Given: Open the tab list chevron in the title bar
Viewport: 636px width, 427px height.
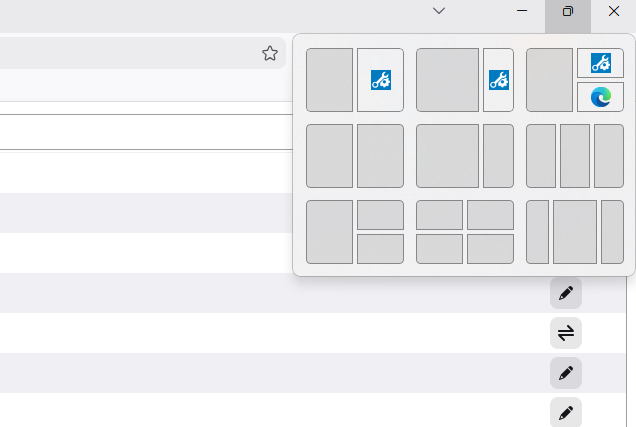Looking at the screenshot, I should click(439, 11).
